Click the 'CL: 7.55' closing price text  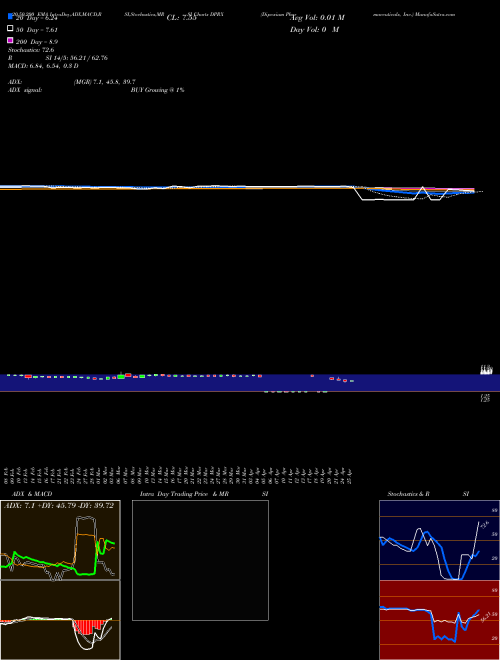point(181,18)
